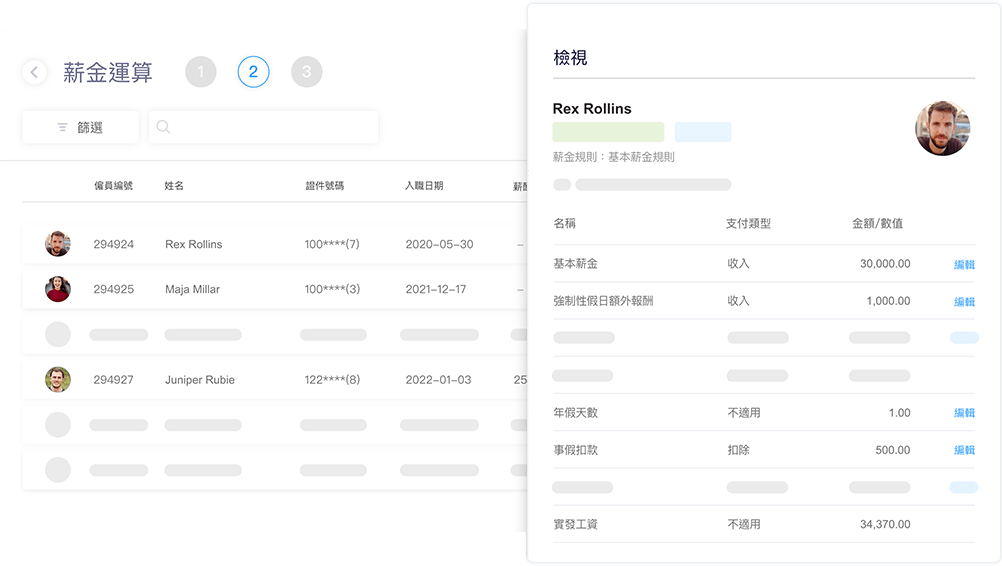1002x566 pixels.
Task: Edit the 強制性假日額外報酬 row
Action: click(964, 302)
